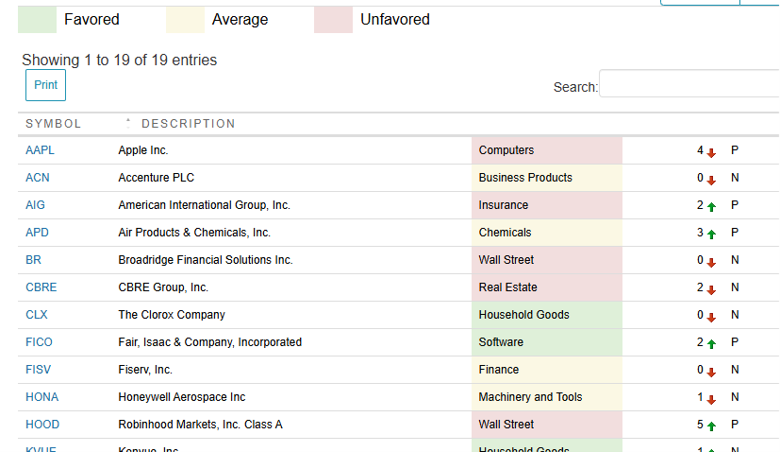Click the red down arrow in CLX row

tap(711, 318)
